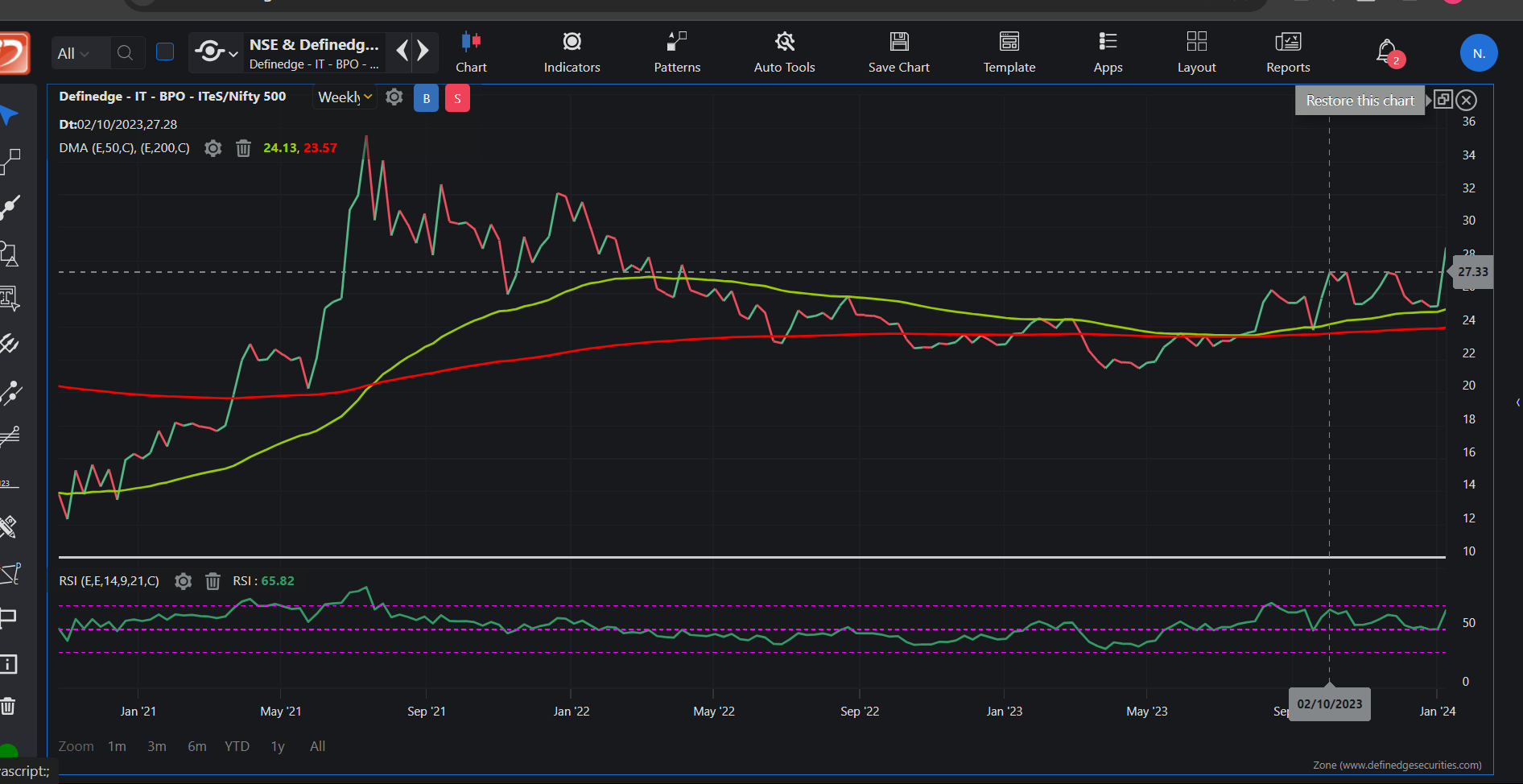Open notifications bell with badge 2
This screenshot has height=784, width=1523.
[1389, 53]
